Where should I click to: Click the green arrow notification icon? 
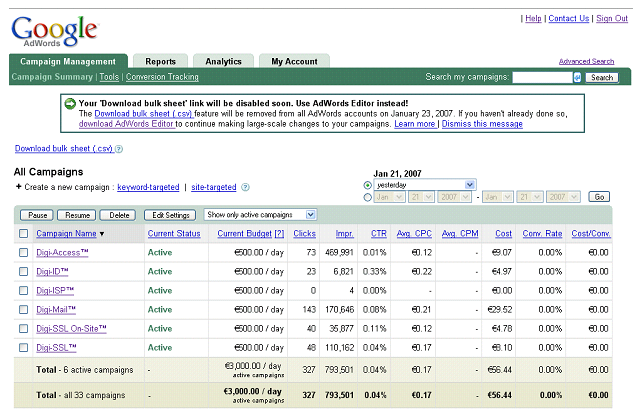[69, 103]
